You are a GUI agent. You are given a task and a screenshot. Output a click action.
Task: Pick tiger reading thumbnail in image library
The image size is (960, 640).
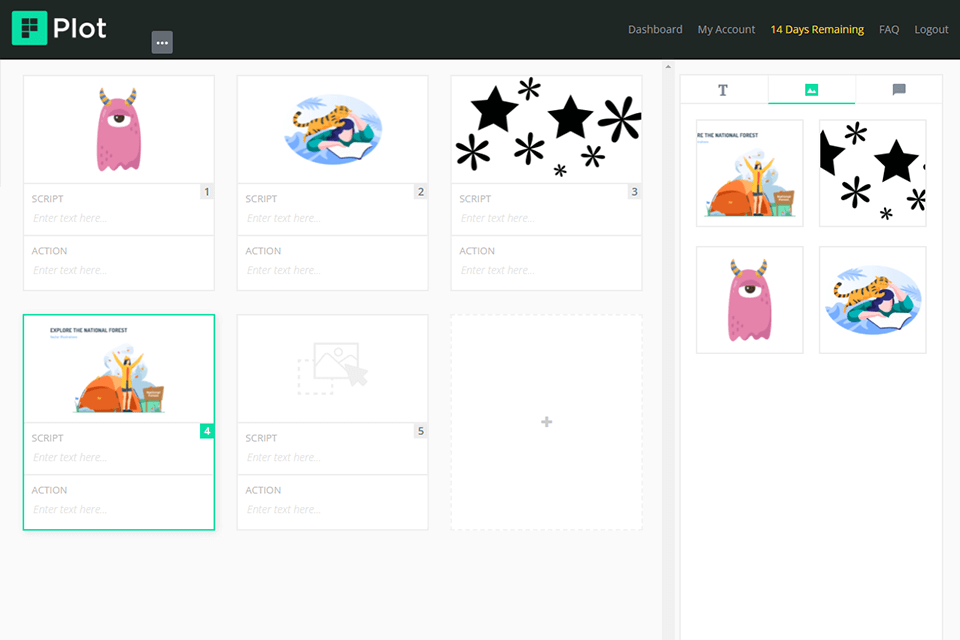click(x=873, y=300)
